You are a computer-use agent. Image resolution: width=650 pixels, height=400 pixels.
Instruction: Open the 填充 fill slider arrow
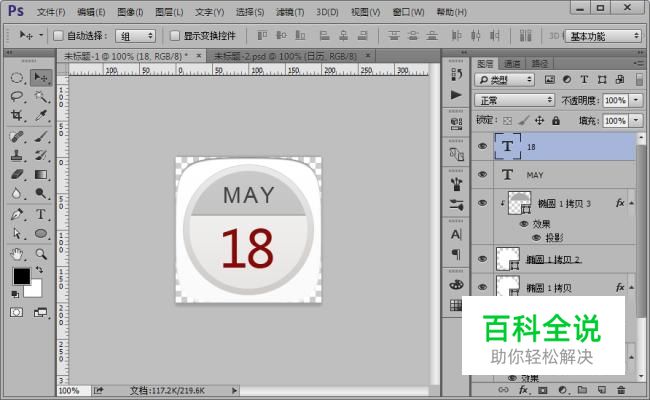[x=636, y=121]
